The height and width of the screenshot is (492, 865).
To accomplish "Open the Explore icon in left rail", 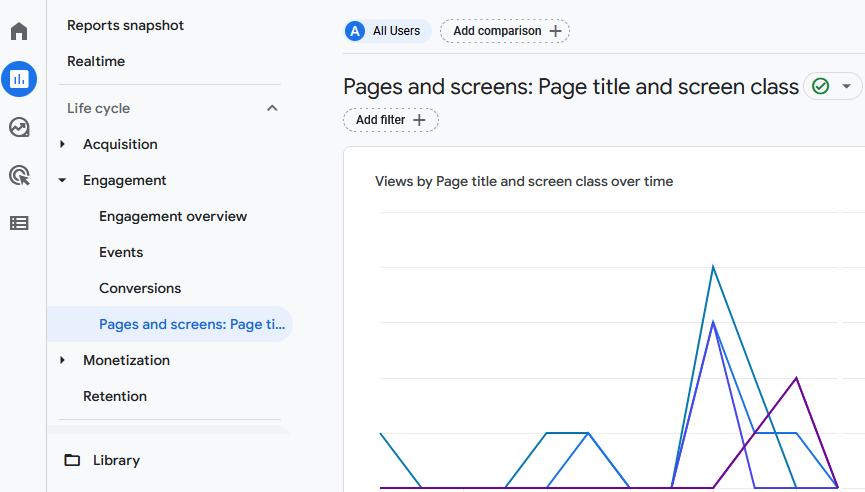I will click(19, 127).
